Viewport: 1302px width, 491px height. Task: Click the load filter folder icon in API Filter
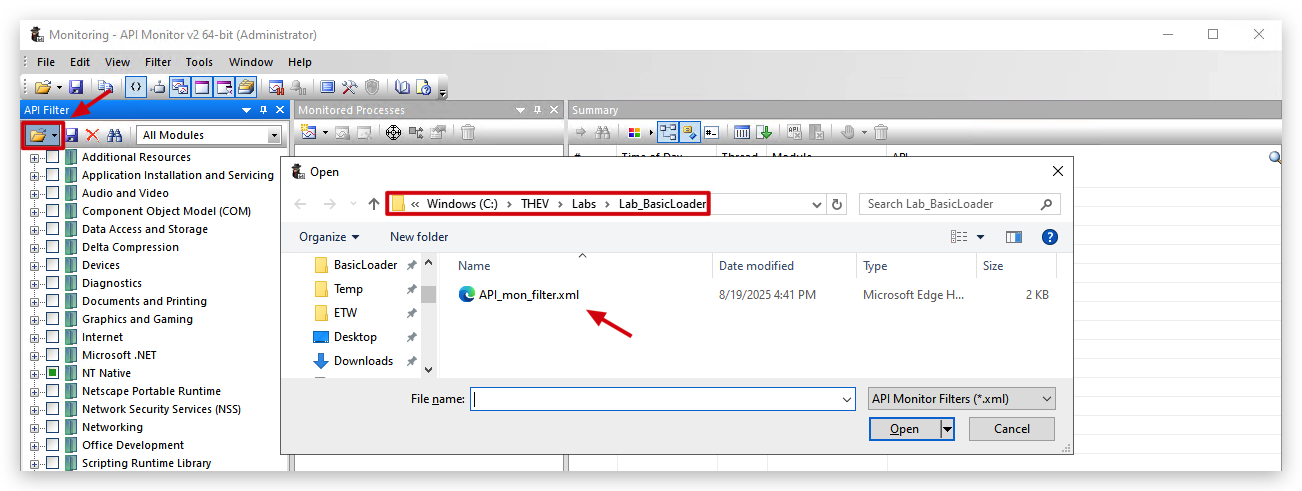click(x=38, y=135)
